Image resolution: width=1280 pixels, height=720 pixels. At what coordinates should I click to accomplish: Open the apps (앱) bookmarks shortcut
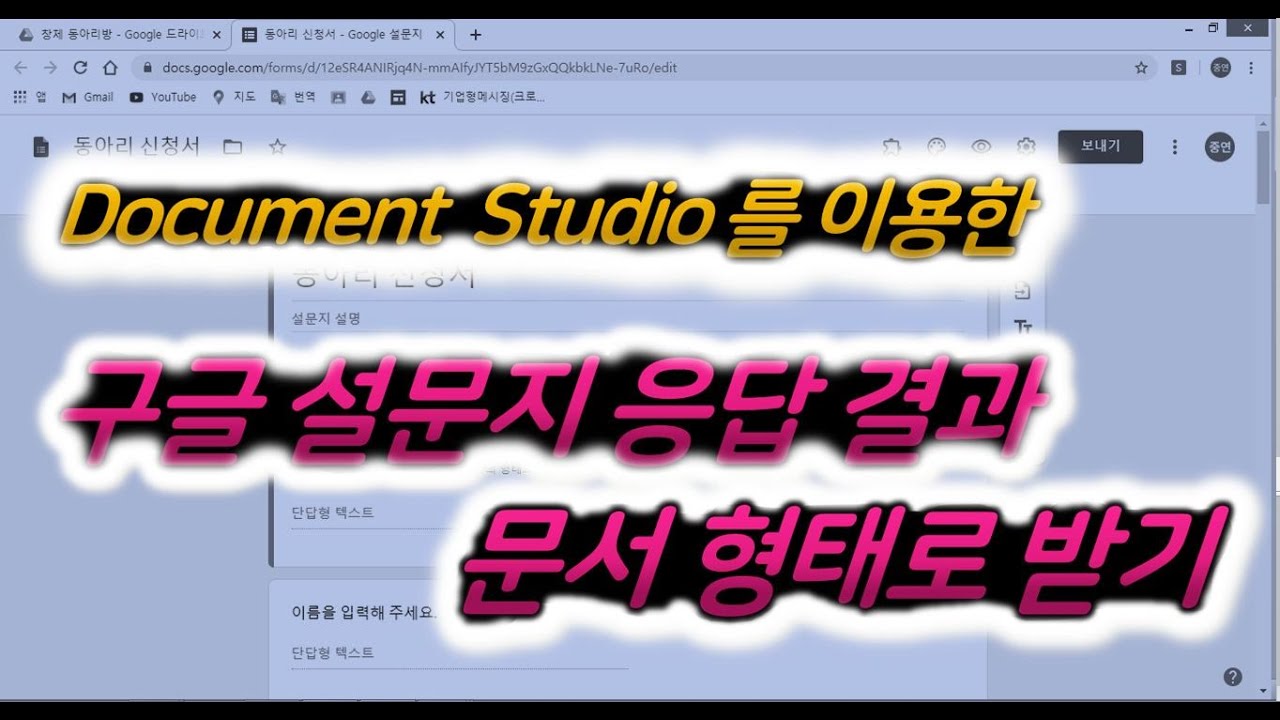(29, 97)
